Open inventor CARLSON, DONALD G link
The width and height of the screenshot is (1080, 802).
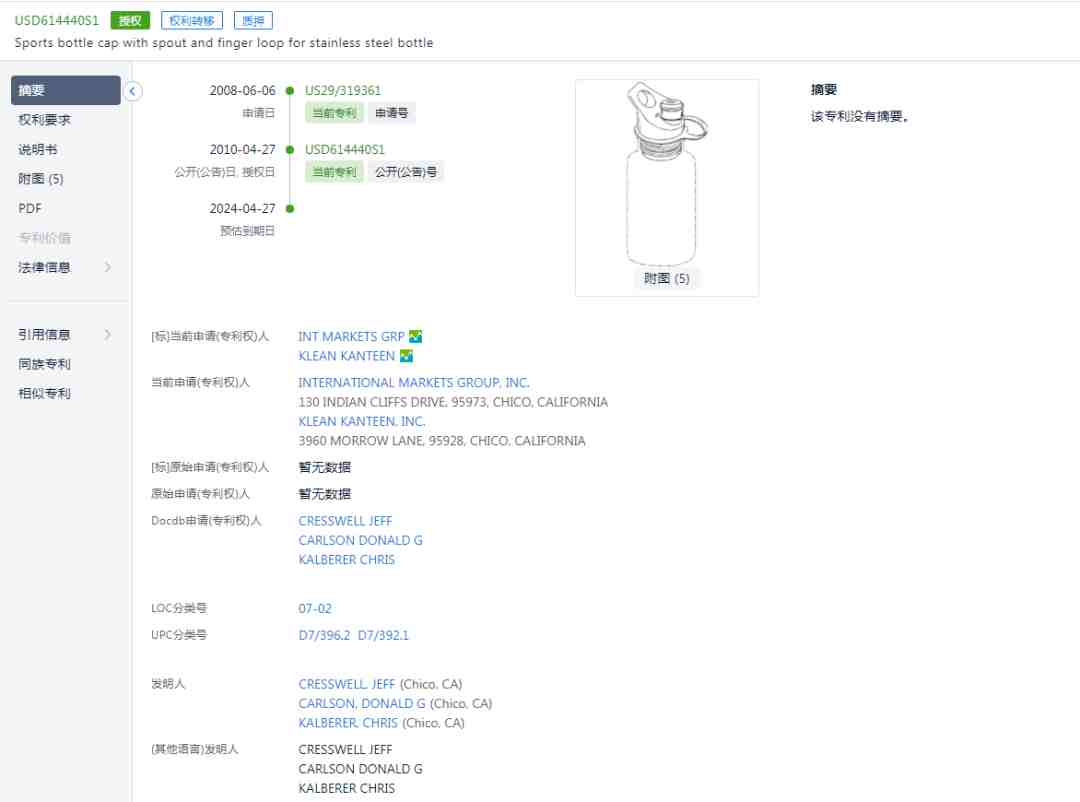click(362, 703)
